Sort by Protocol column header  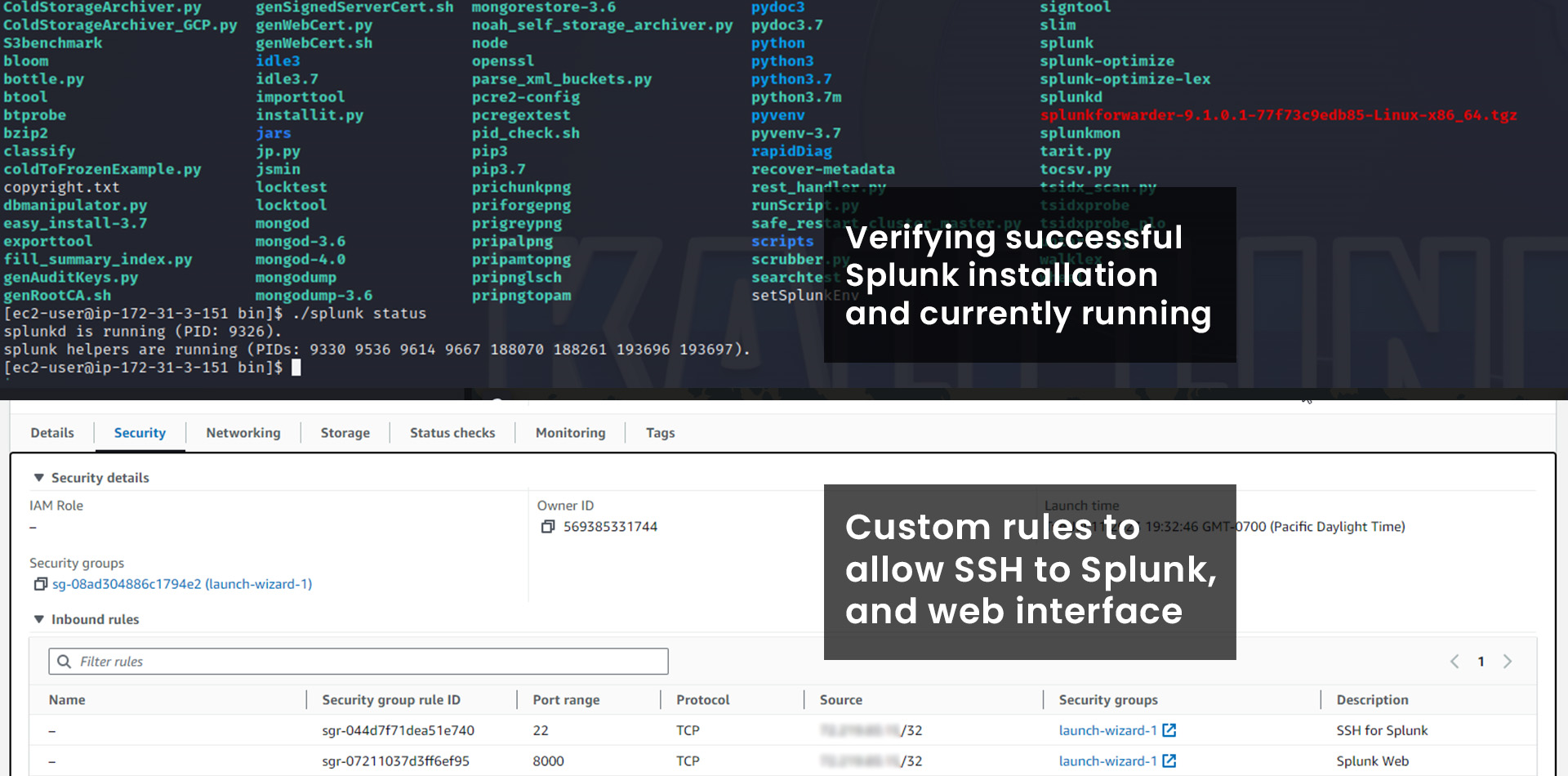pos(703,700)
